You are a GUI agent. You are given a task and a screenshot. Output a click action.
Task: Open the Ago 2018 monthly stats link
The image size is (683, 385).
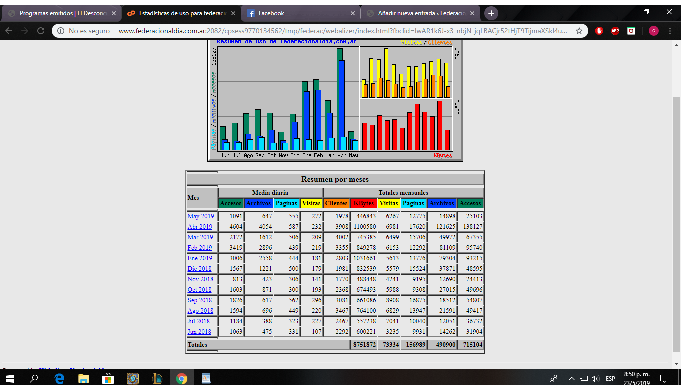pos(200,311)
